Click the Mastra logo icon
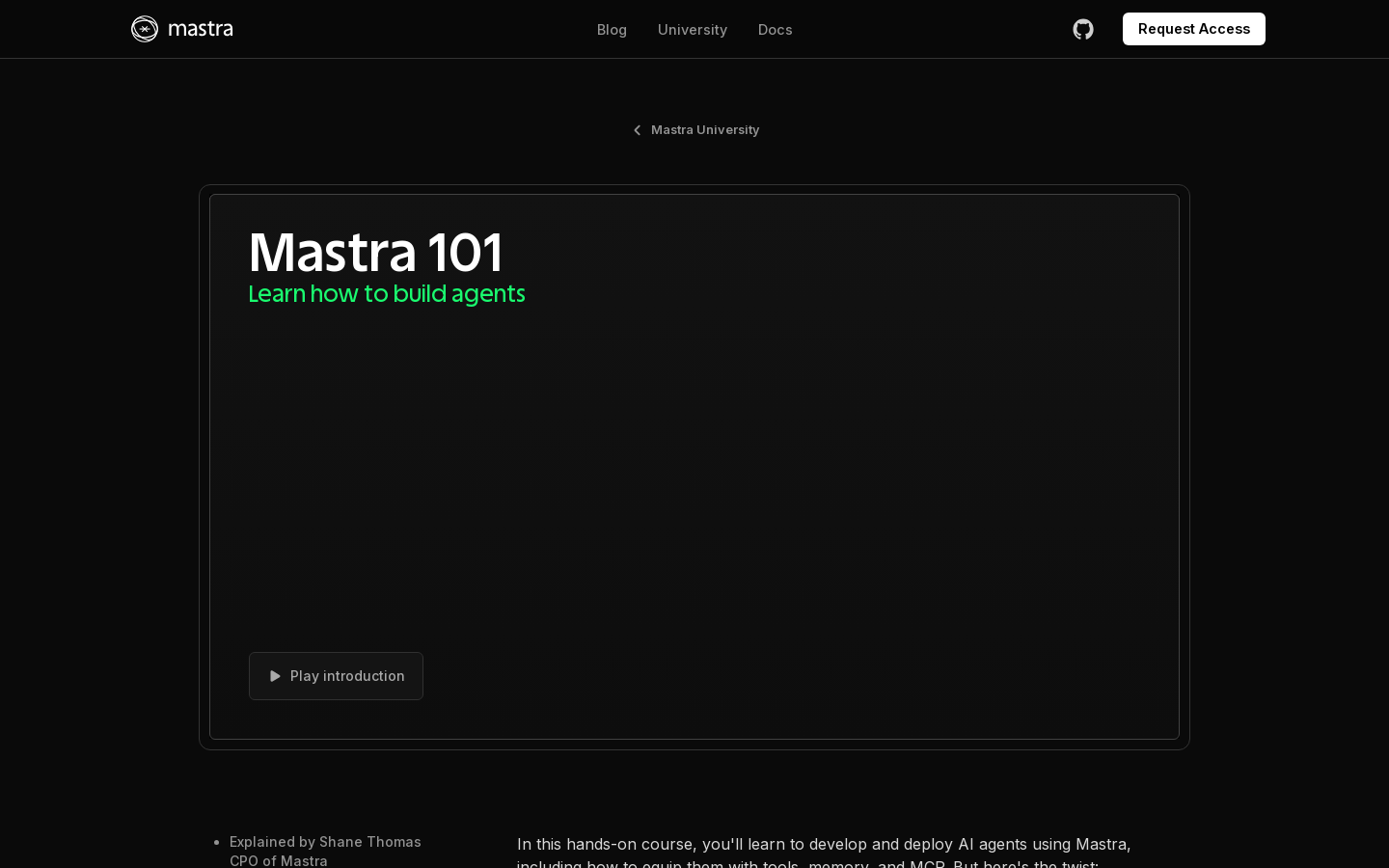1389x868 pixels. pos(145,29)
